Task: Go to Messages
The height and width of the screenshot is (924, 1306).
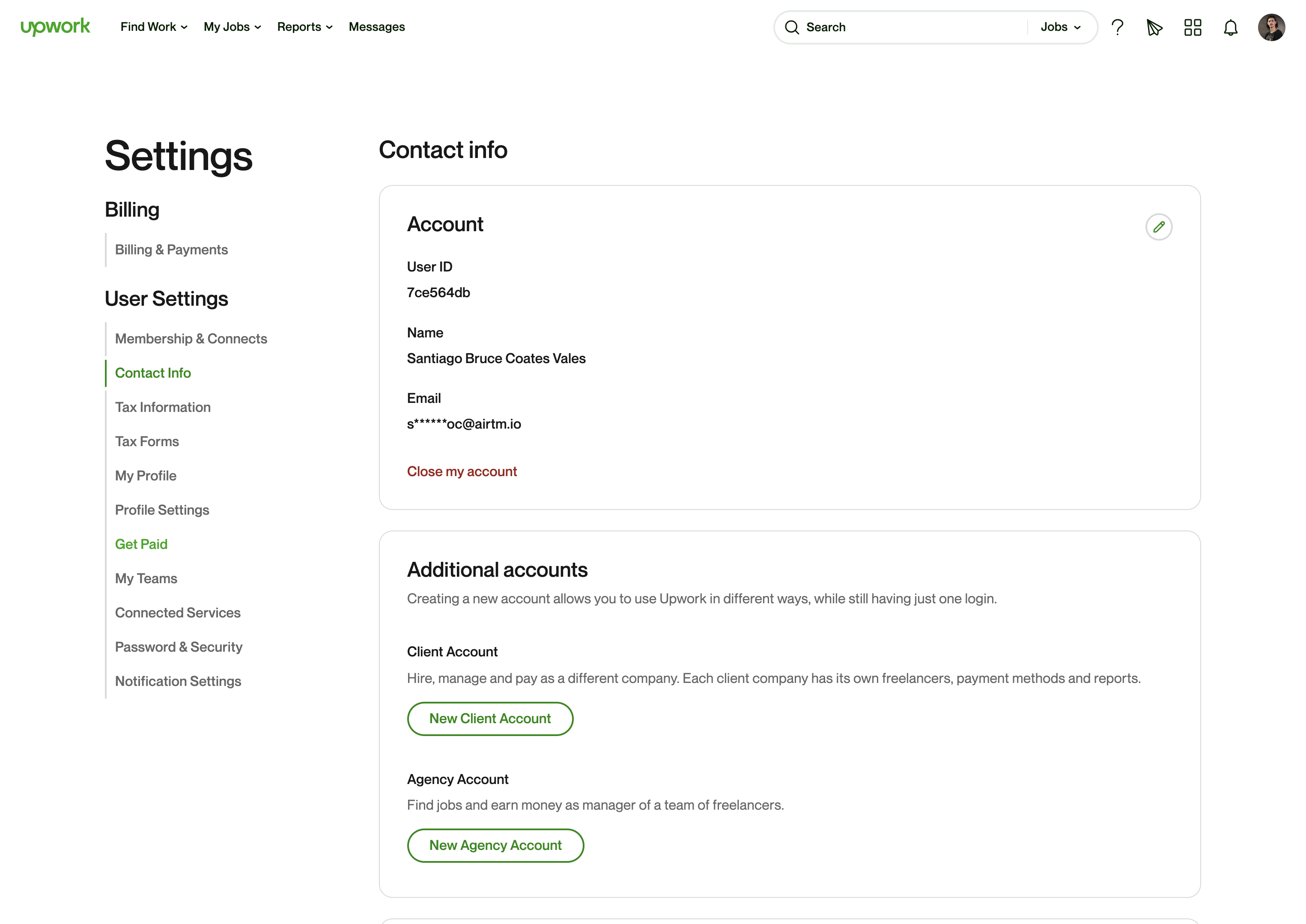Action: coord(376,27)
